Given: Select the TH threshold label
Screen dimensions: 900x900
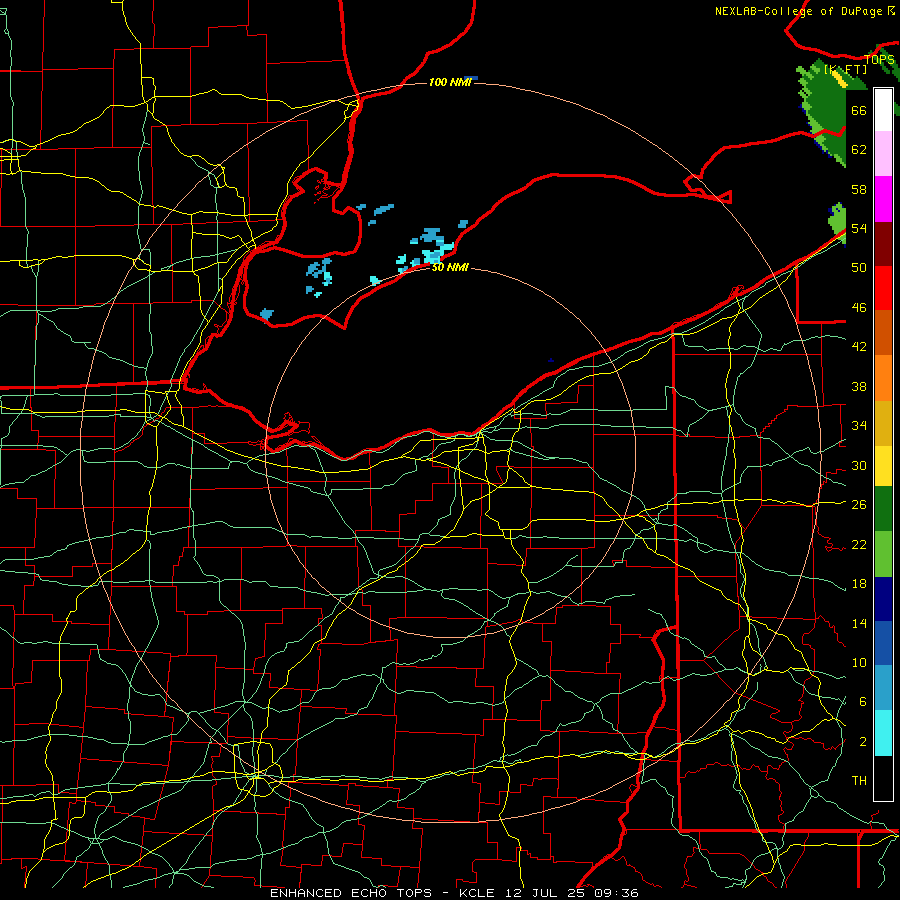Looking at the screenshot, I should (x=859, y=781).
